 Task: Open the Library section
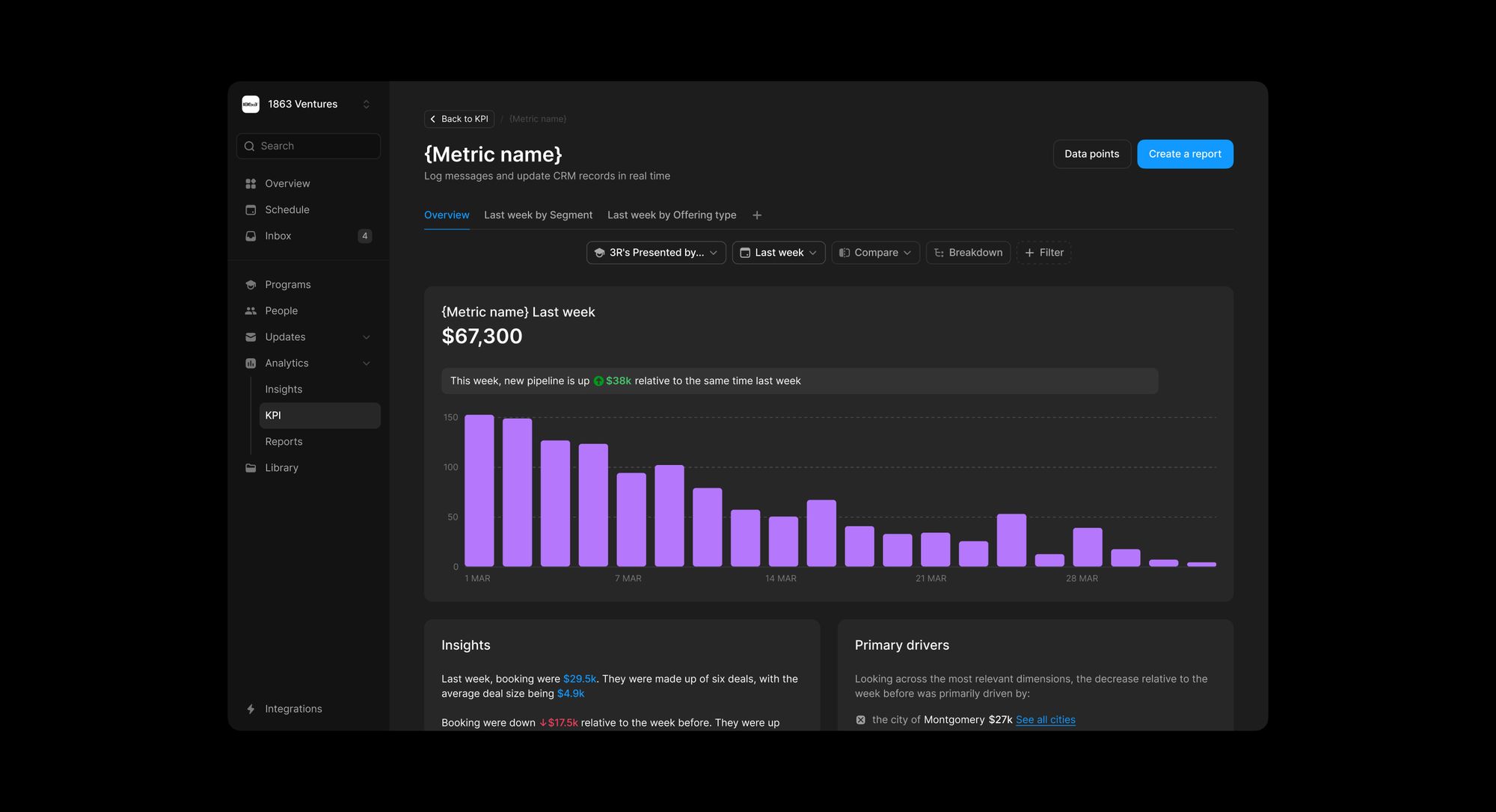(281, 467)
